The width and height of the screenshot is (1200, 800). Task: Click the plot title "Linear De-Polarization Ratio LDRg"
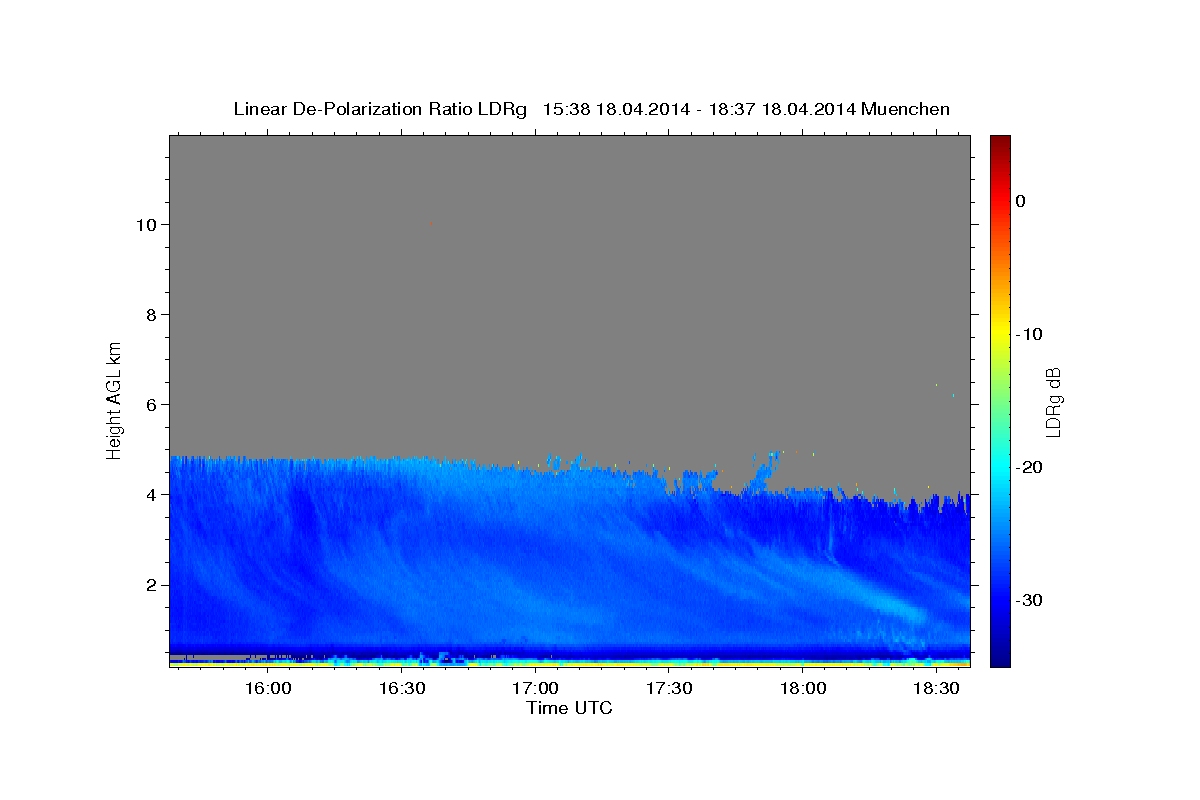point(380,109)
